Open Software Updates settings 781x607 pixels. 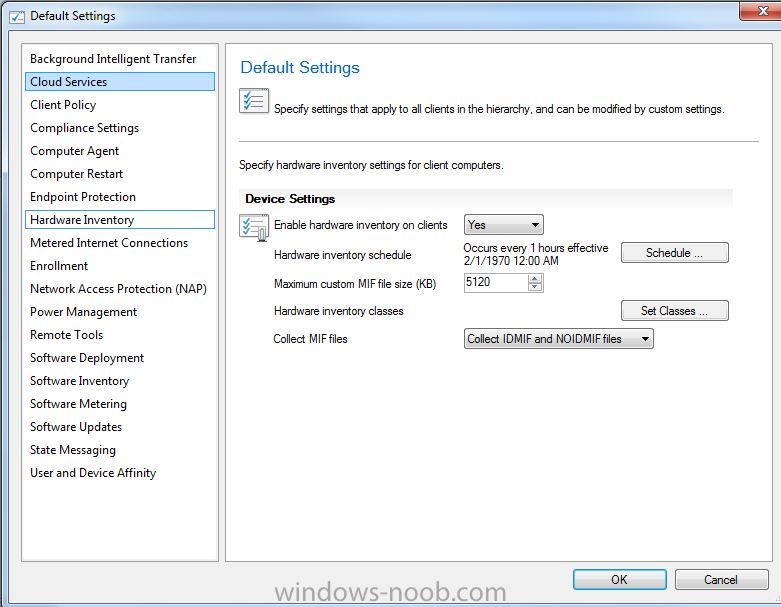pos(120,427)
